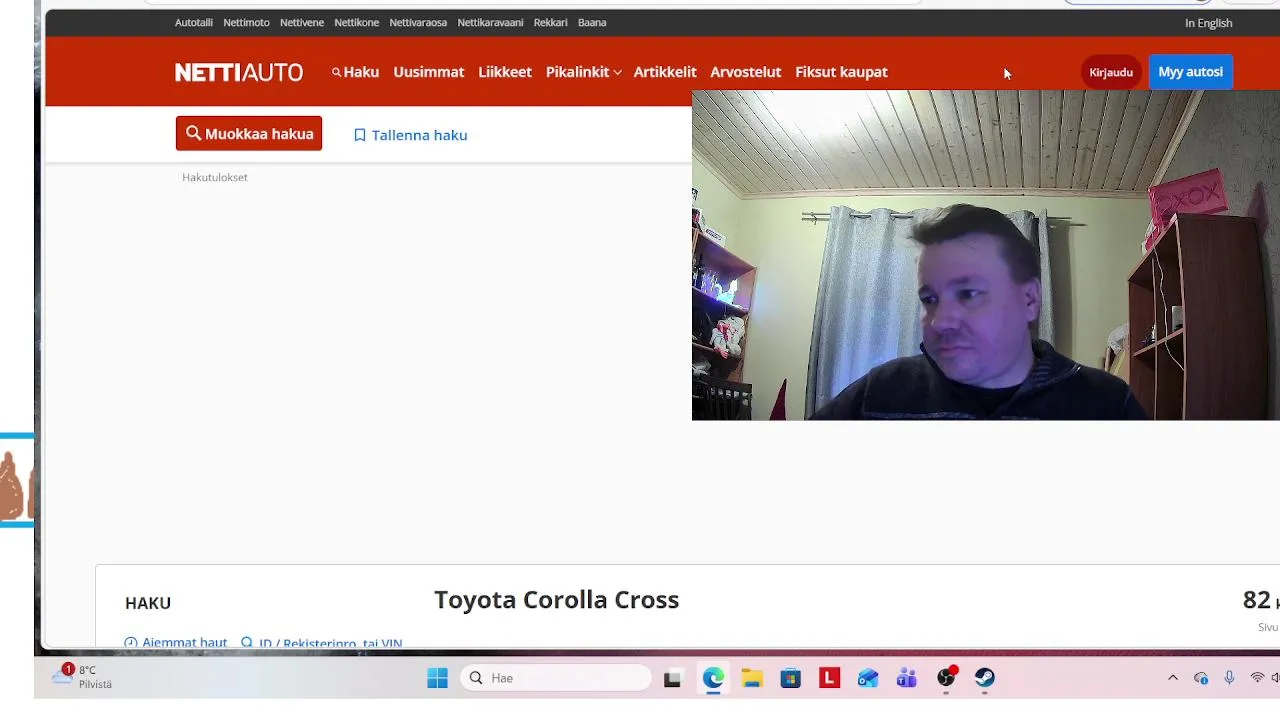Open Fiksut kaupat page
The image size is (1280, 720).
click(x=841, y=72)
